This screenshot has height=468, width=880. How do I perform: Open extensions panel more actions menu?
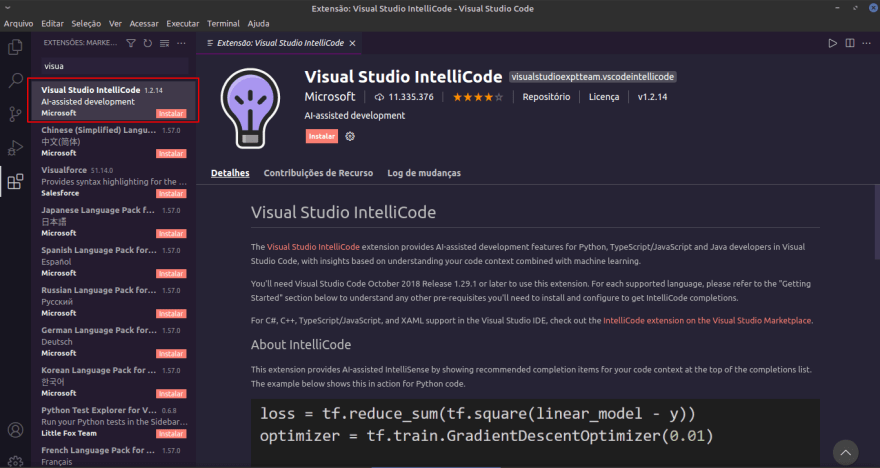(181, 43)
